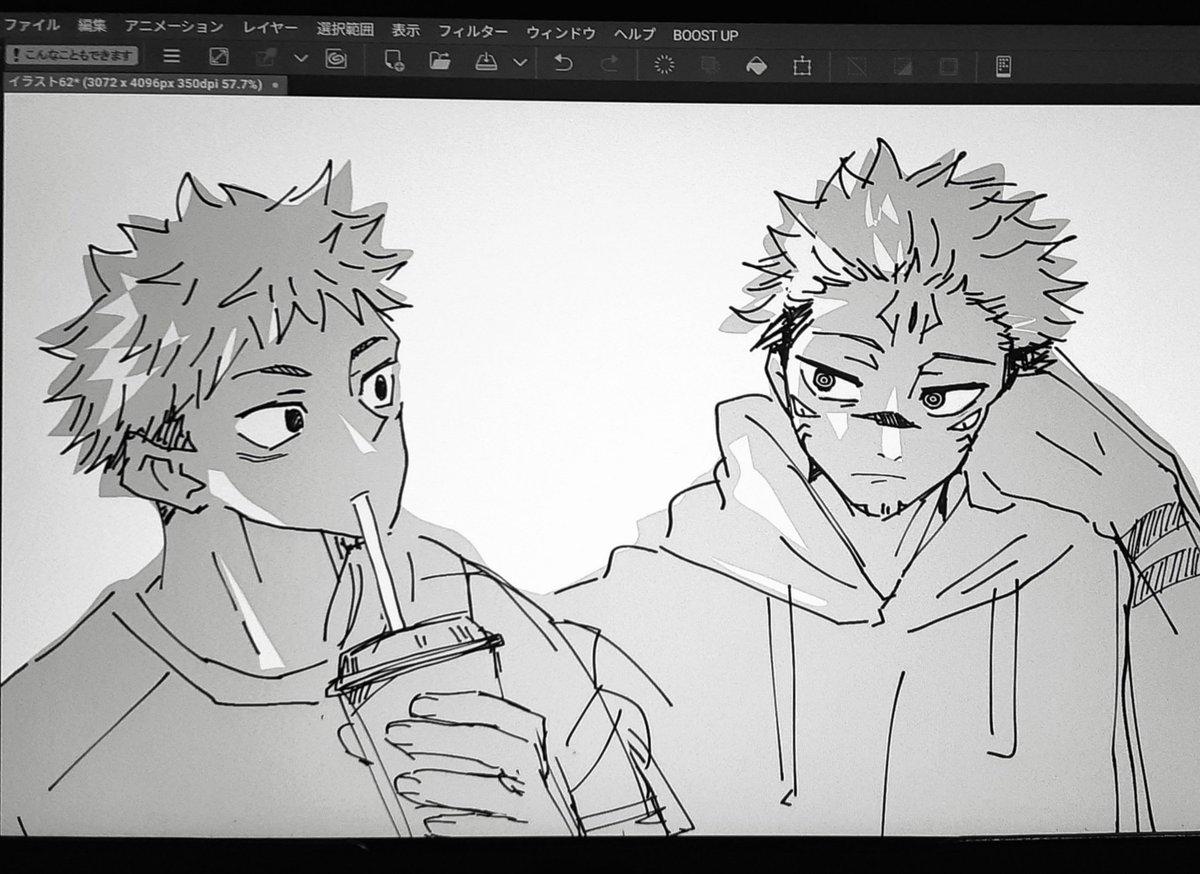Image resolution: width=1200 pixels, height=874 pixels.
Task: Click the diagonal-arrow box icon
Action: tap(218, 58)
